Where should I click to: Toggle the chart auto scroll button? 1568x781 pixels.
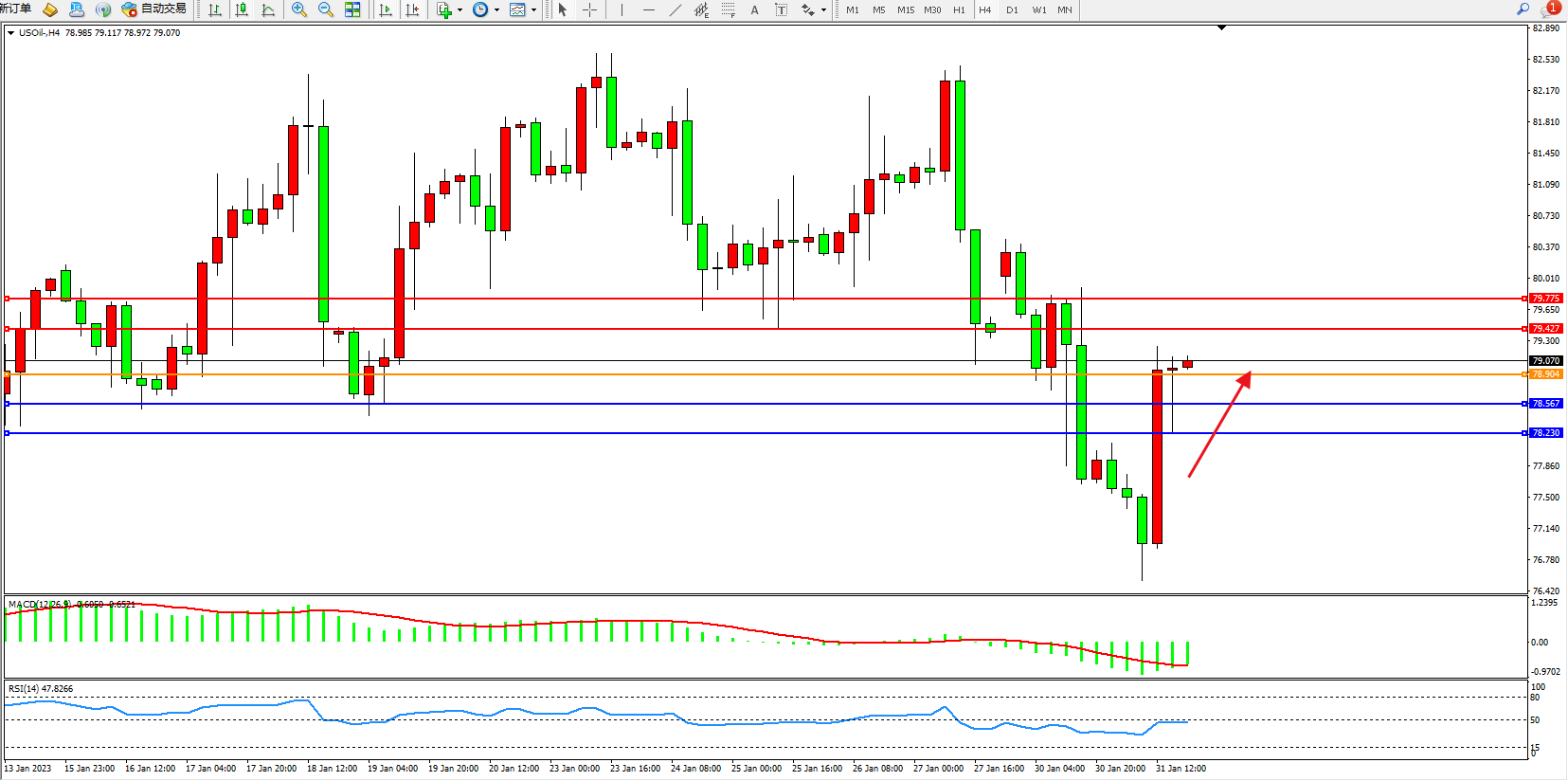tap(386, 9)
